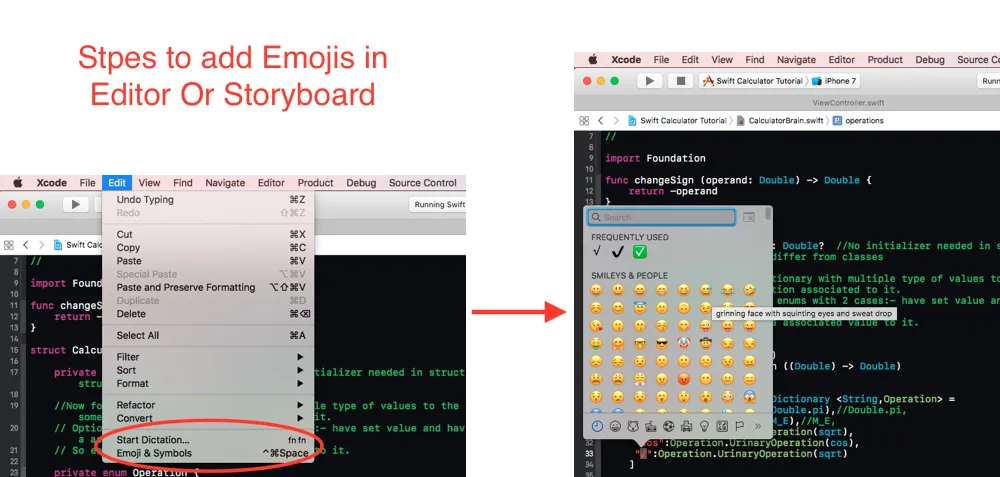Viewport: 1000px width, 477px height.
Task: Open the Flags emoji category icon
Action: [740, 426]
